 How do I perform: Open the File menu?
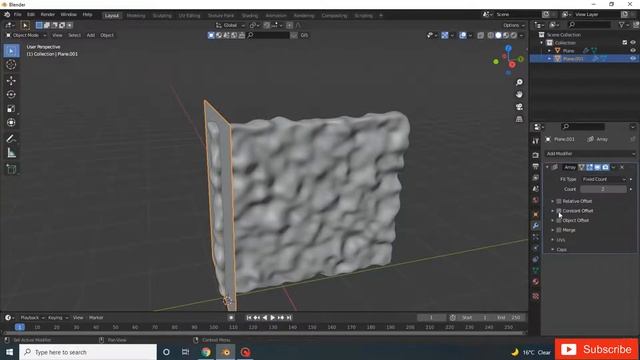click(18, 15)
